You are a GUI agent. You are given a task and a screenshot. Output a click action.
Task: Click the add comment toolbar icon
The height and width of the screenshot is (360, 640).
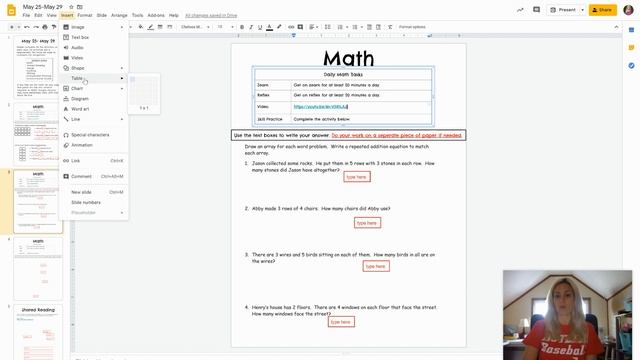(300, 27)
